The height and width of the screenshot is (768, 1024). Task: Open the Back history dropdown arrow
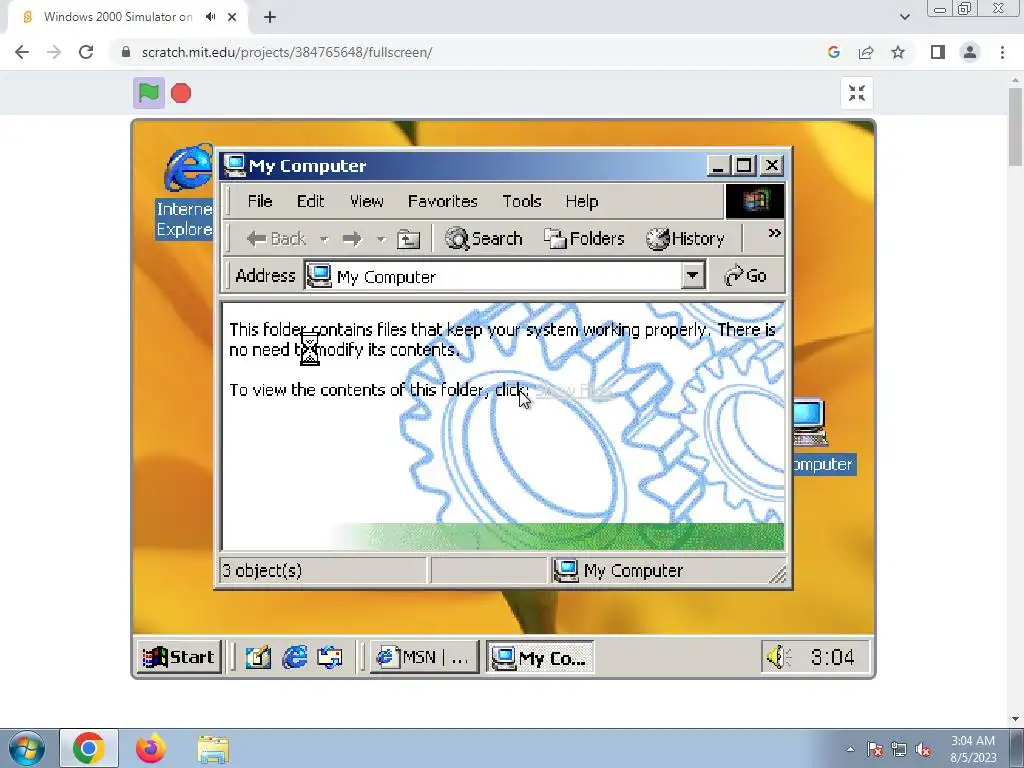coord(324,239)
